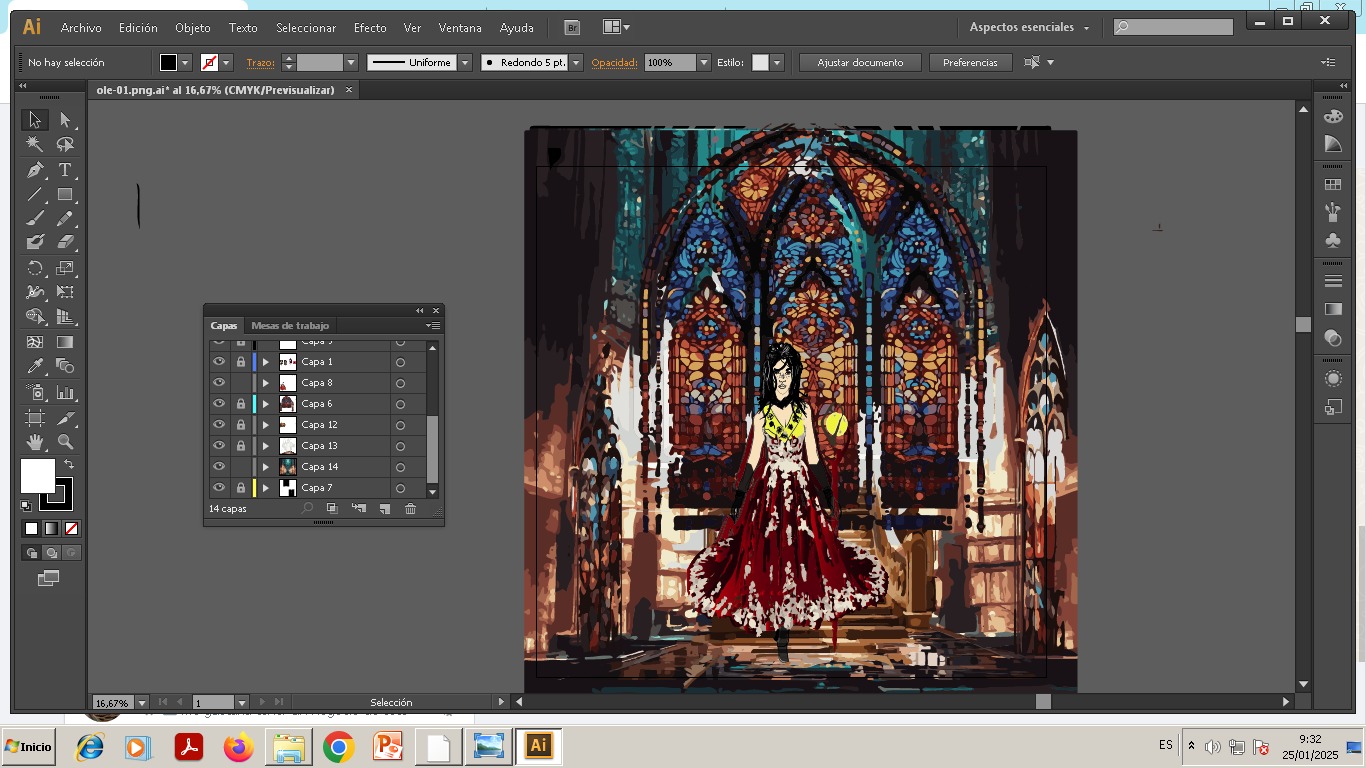Select the Free Transform tool

tap(65, 292)
